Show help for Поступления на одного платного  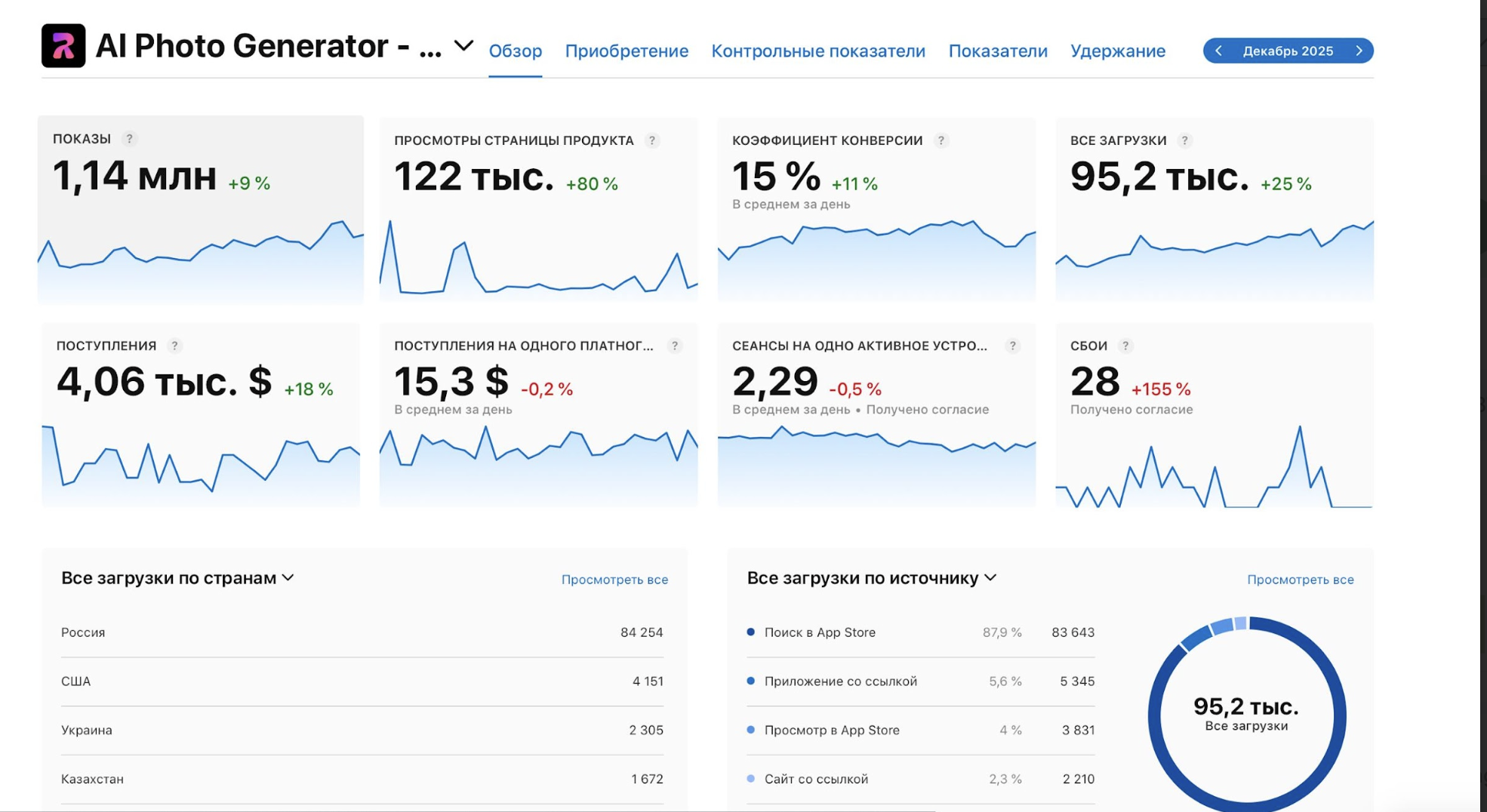(x=675, y=346)
